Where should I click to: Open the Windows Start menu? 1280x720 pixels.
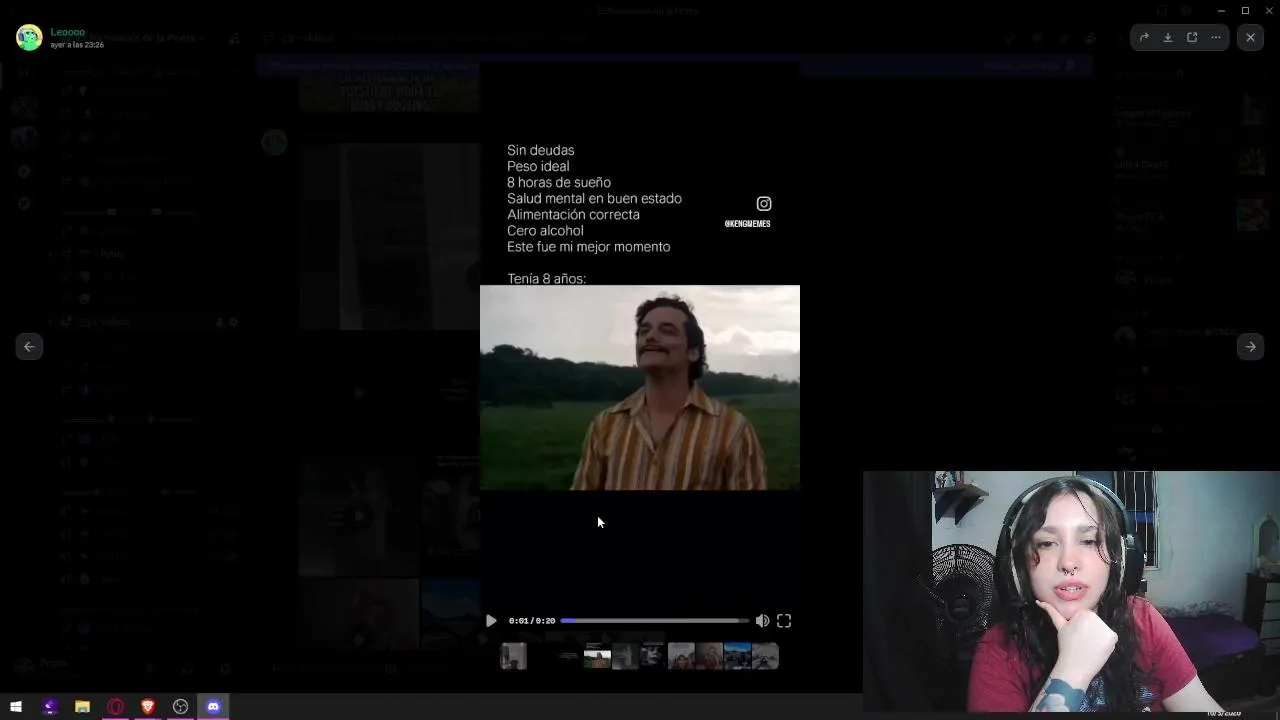[x=16, y=707]
